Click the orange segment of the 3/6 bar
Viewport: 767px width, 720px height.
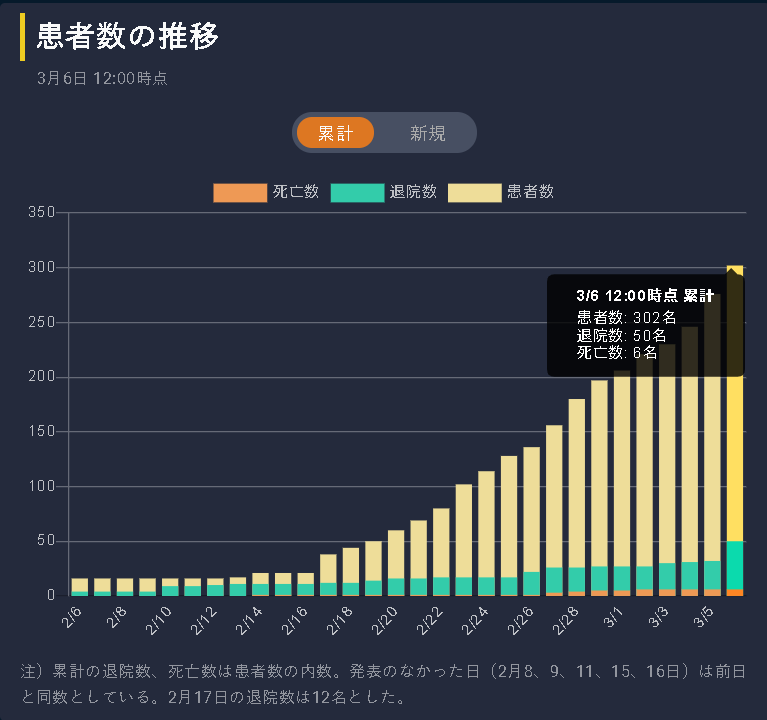(735, 592)
